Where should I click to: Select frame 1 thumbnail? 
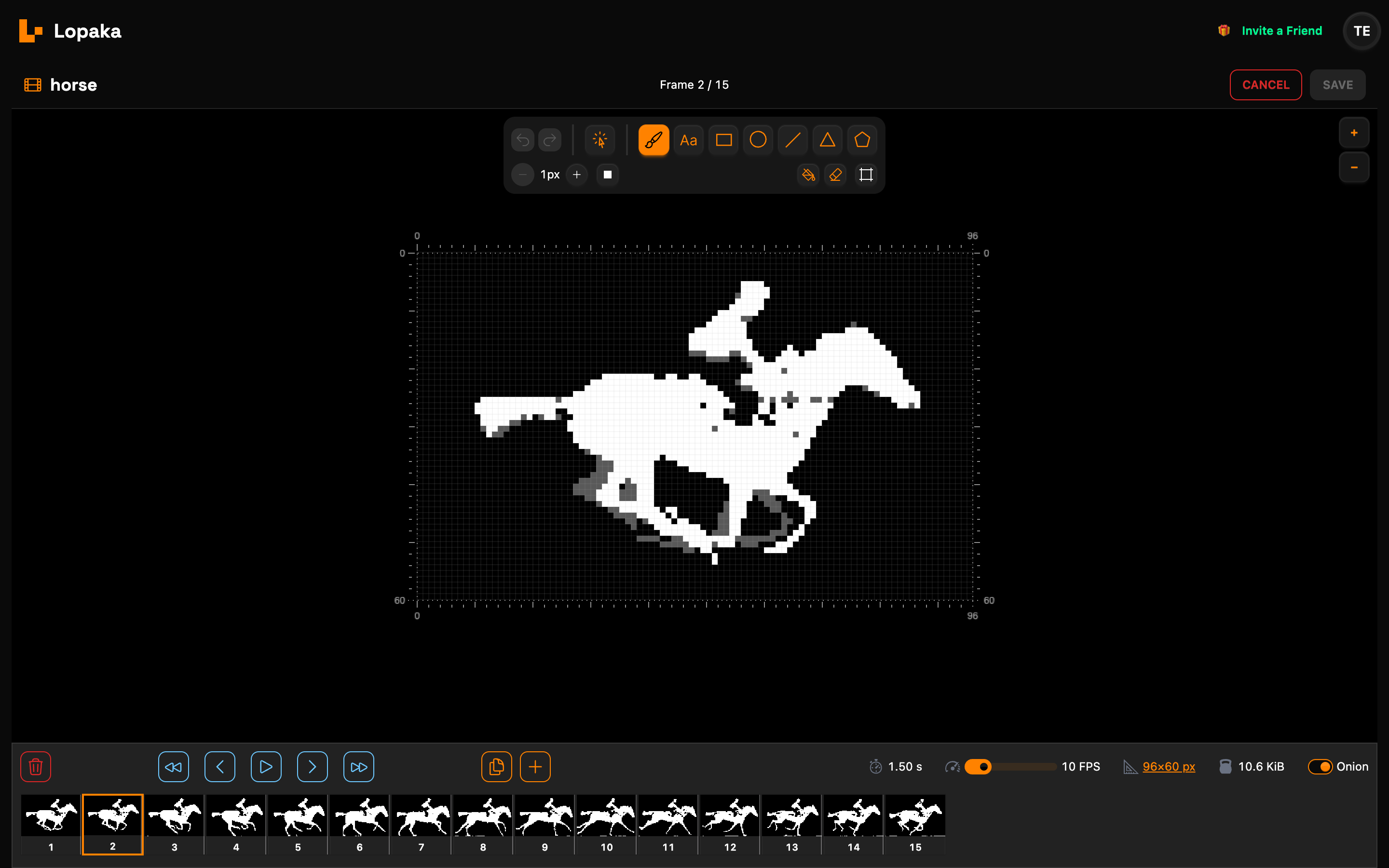coord(51,825)
